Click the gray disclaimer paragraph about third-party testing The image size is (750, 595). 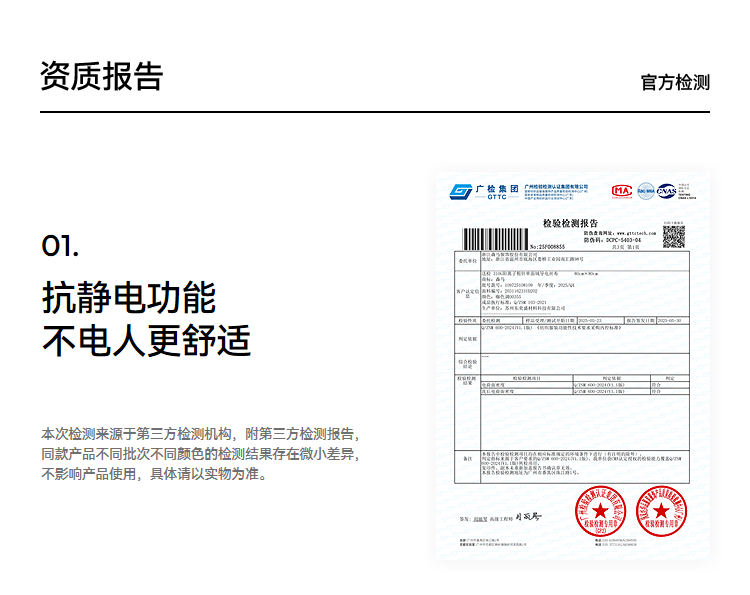coord(199,454)
